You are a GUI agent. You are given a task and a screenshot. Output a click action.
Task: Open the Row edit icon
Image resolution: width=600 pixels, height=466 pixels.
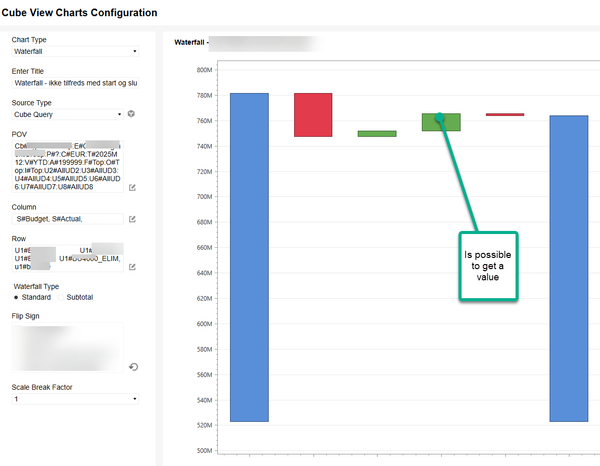(x=132, y=266)
